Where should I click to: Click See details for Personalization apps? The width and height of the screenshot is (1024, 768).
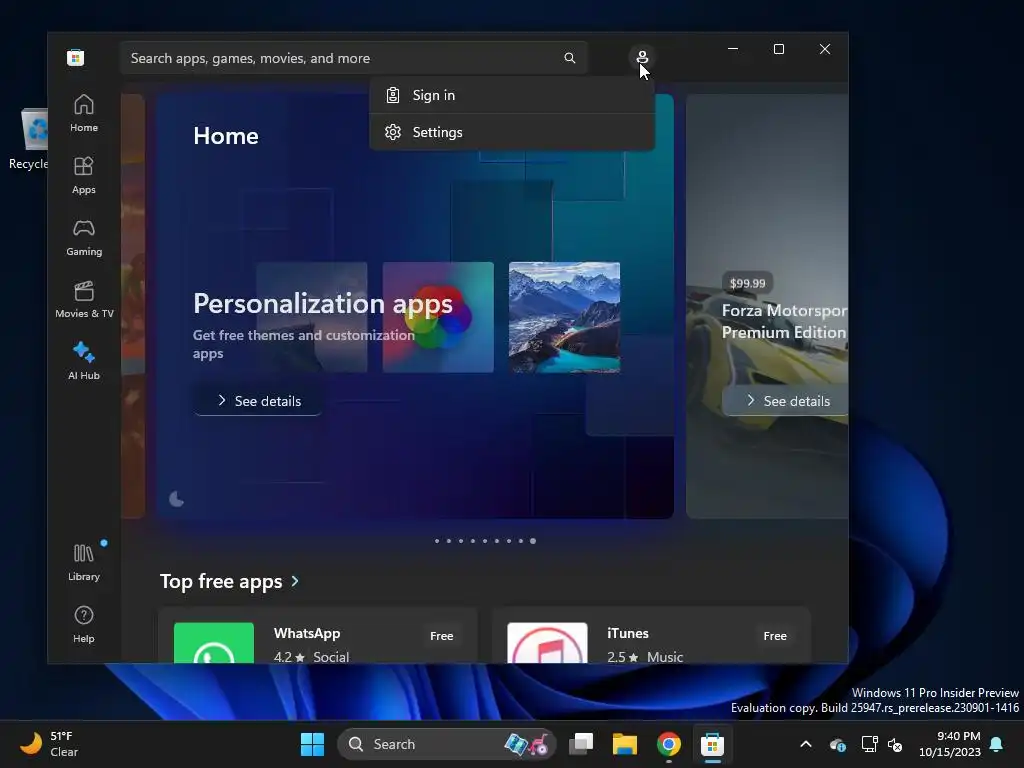point(257,400)
